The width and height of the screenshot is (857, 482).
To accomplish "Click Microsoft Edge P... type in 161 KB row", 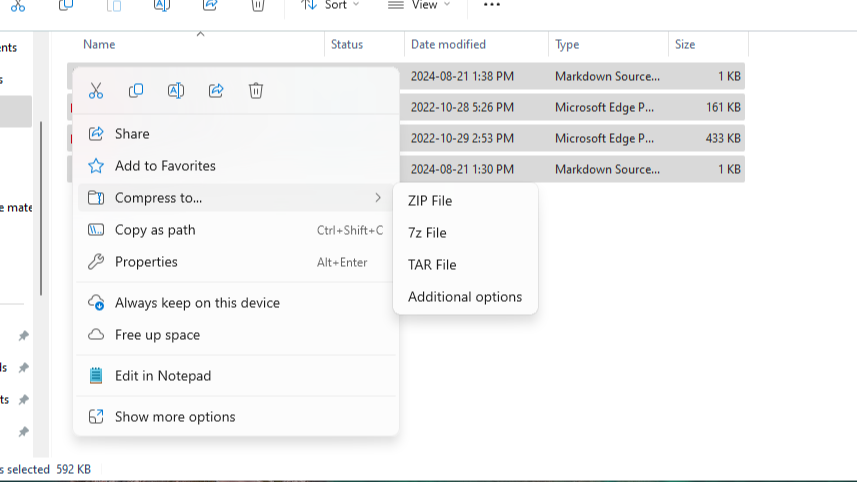I will (x=604, y=108).
